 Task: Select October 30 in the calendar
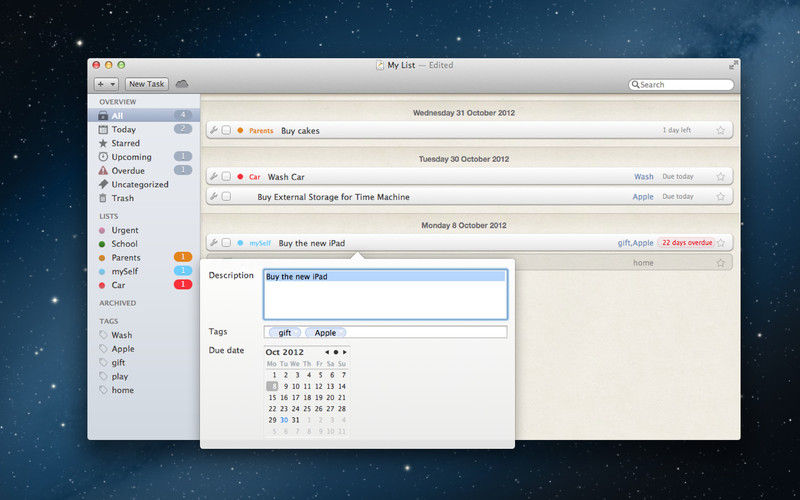tap(284, 420)
